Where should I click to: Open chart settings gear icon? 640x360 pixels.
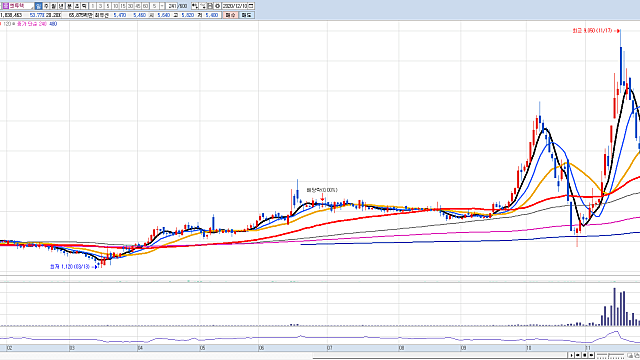[218, 6]
